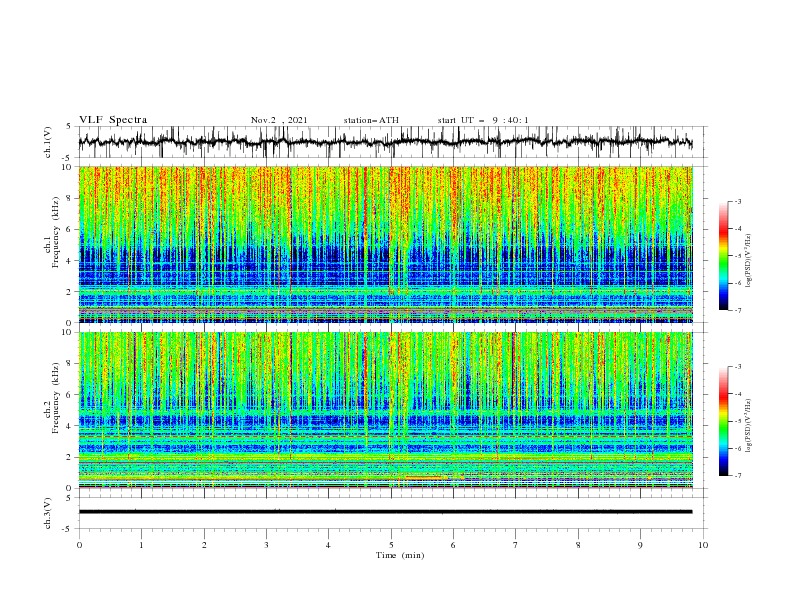The height and width of the screenshot is (612, 792).
Task: Click the "6" frequency tick of ch.2 spectrogram
Action: pyautogui.click(x=70, y=395)
